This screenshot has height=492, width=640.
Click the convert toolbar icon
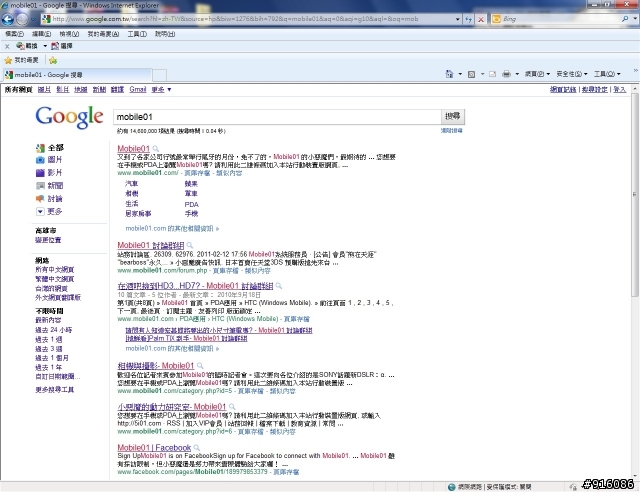tap(20, 46)
